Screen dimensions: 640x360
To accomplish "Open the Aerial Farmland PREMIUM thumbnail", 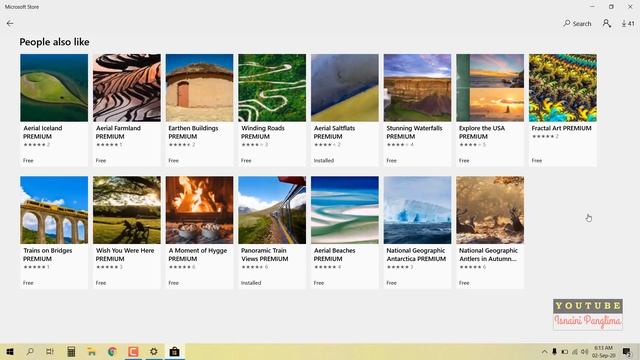I will point(127,88).
